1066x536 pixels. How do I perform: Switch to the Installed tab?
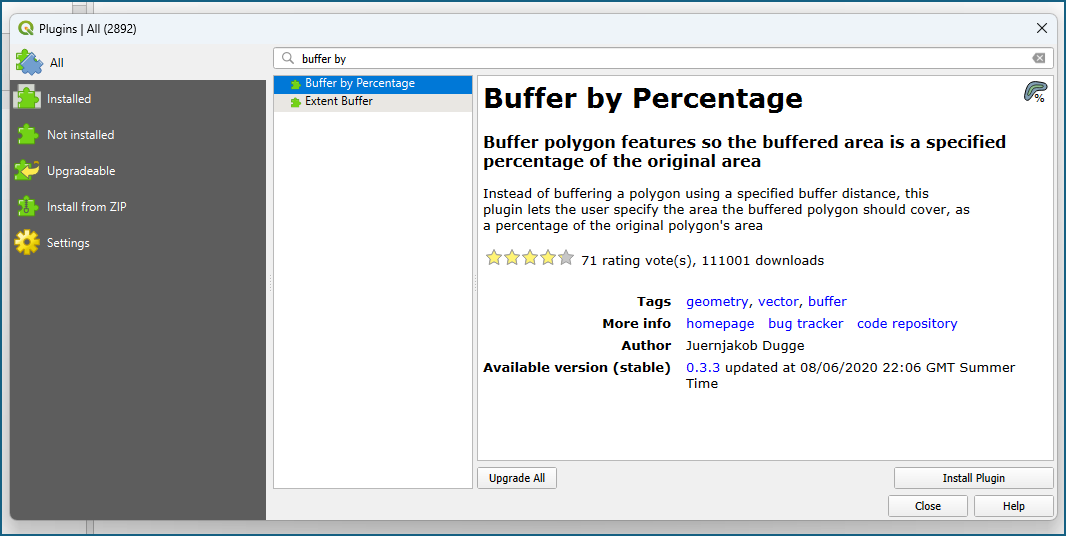(138, 99)
